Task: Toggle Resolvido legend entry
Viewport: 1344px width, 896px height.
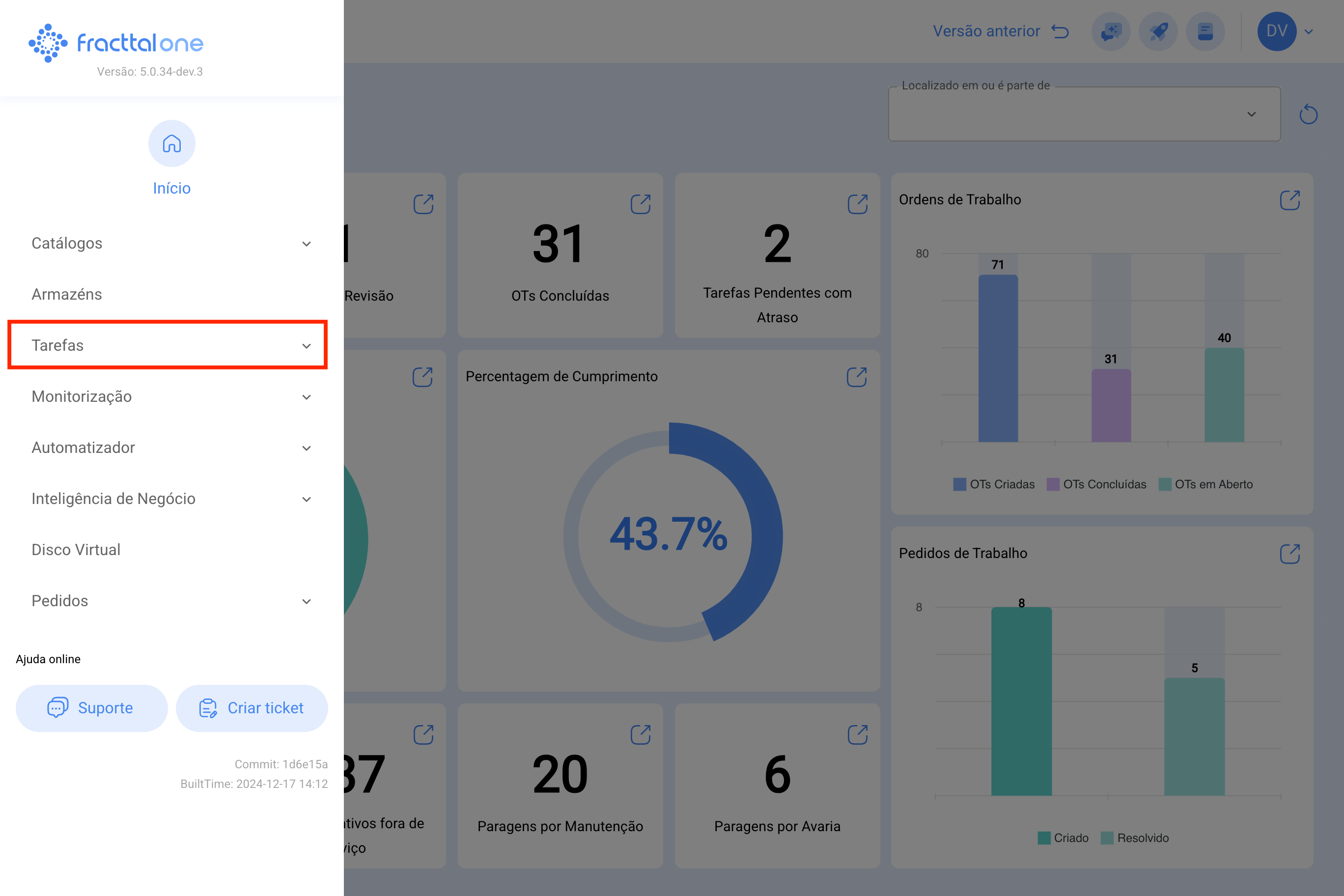Action: (x=1134, y=838)
